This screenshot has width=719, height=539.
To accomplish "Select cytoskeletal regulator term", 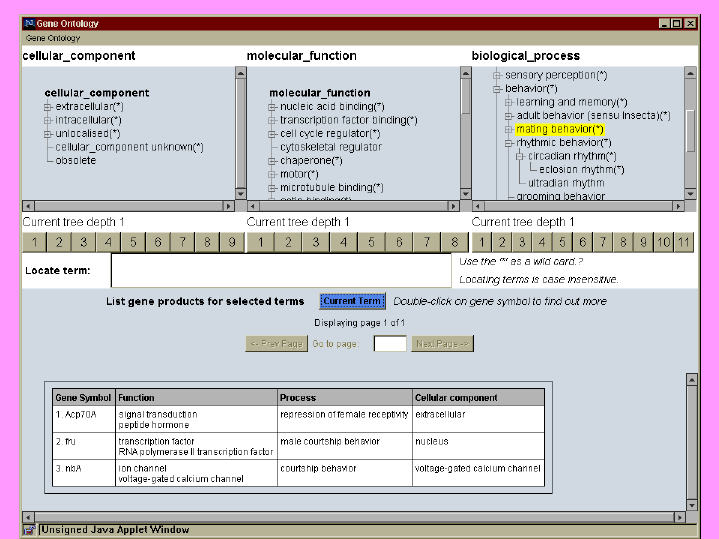I will pos(330,147).
